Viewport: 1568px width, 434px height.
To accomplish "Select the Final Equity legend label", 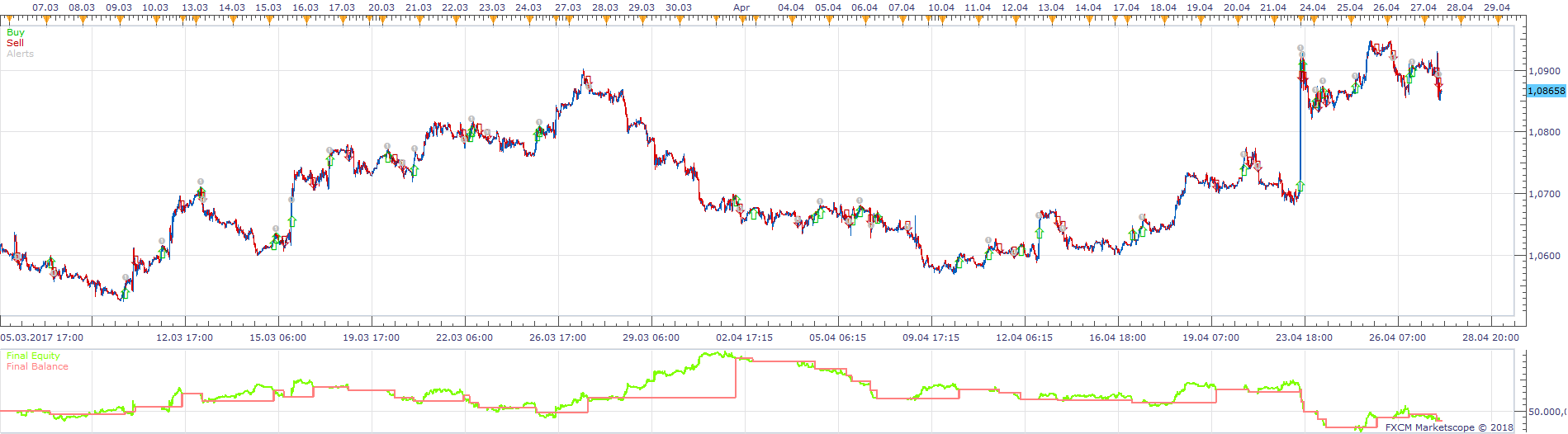I will tap(33, 356).
